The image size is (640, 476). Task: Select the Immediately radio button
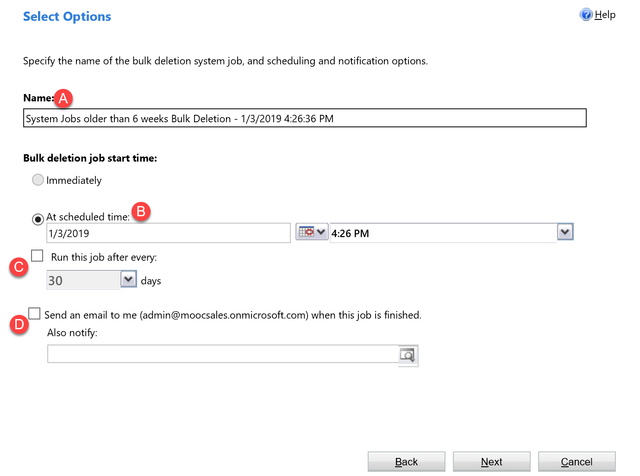click(38, 180)
